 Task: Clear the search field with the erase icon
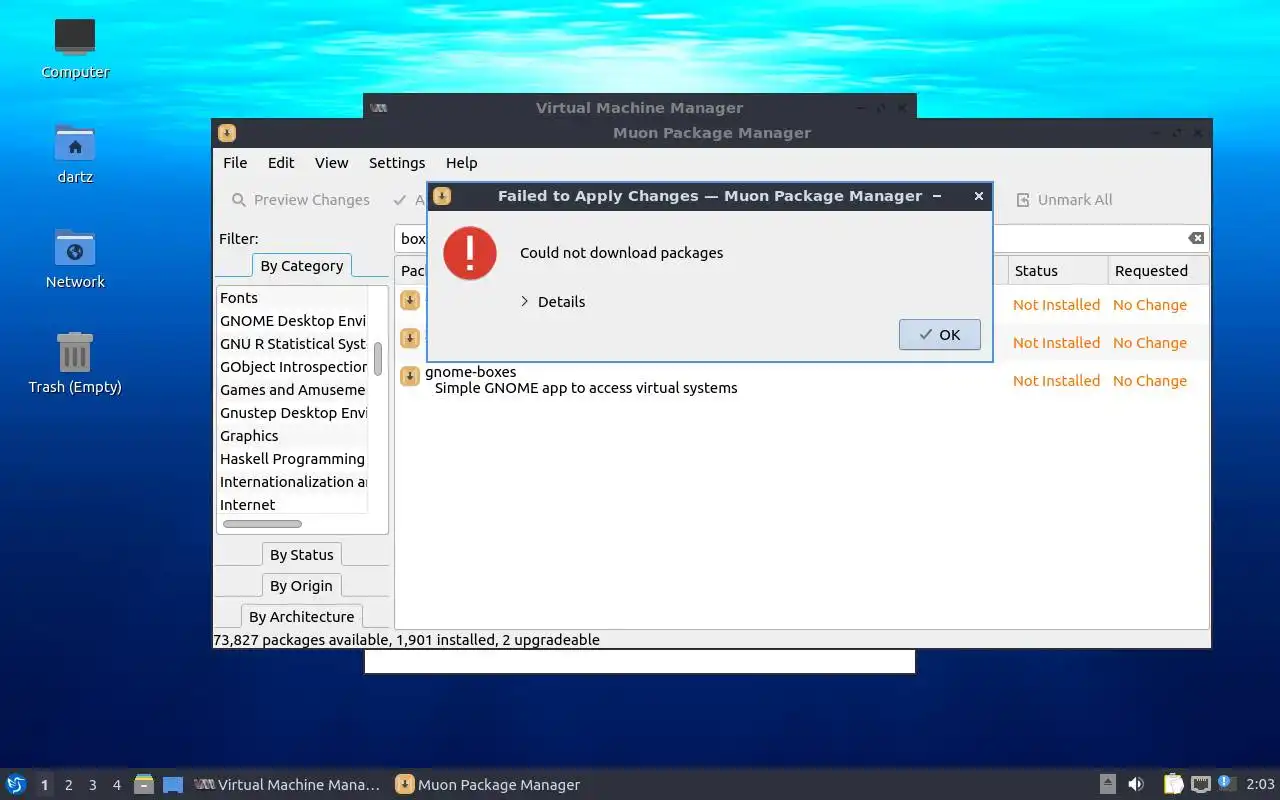[x=1196, y=238]
